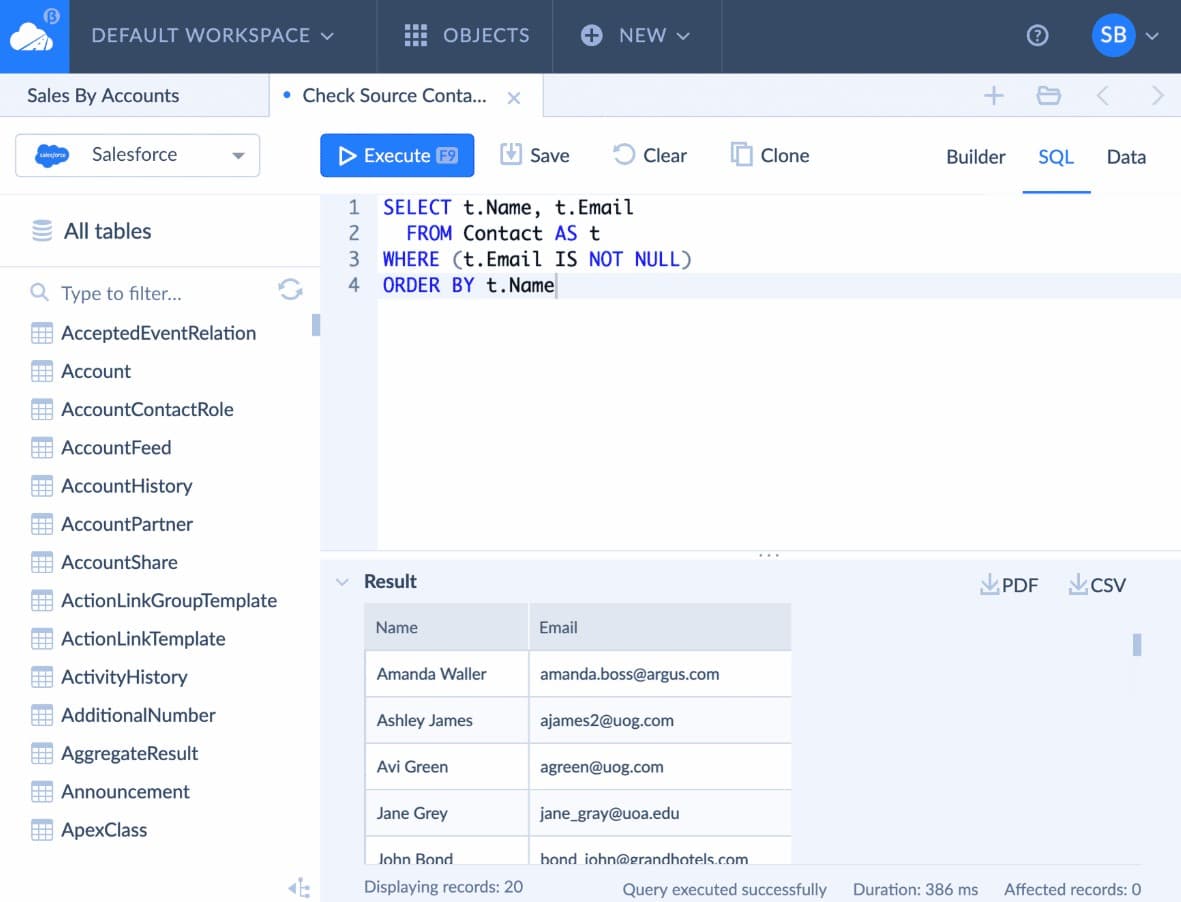Click the Save query icon
The width and height of the screenshot is (1181, 902).
click(x=534, y=155)
